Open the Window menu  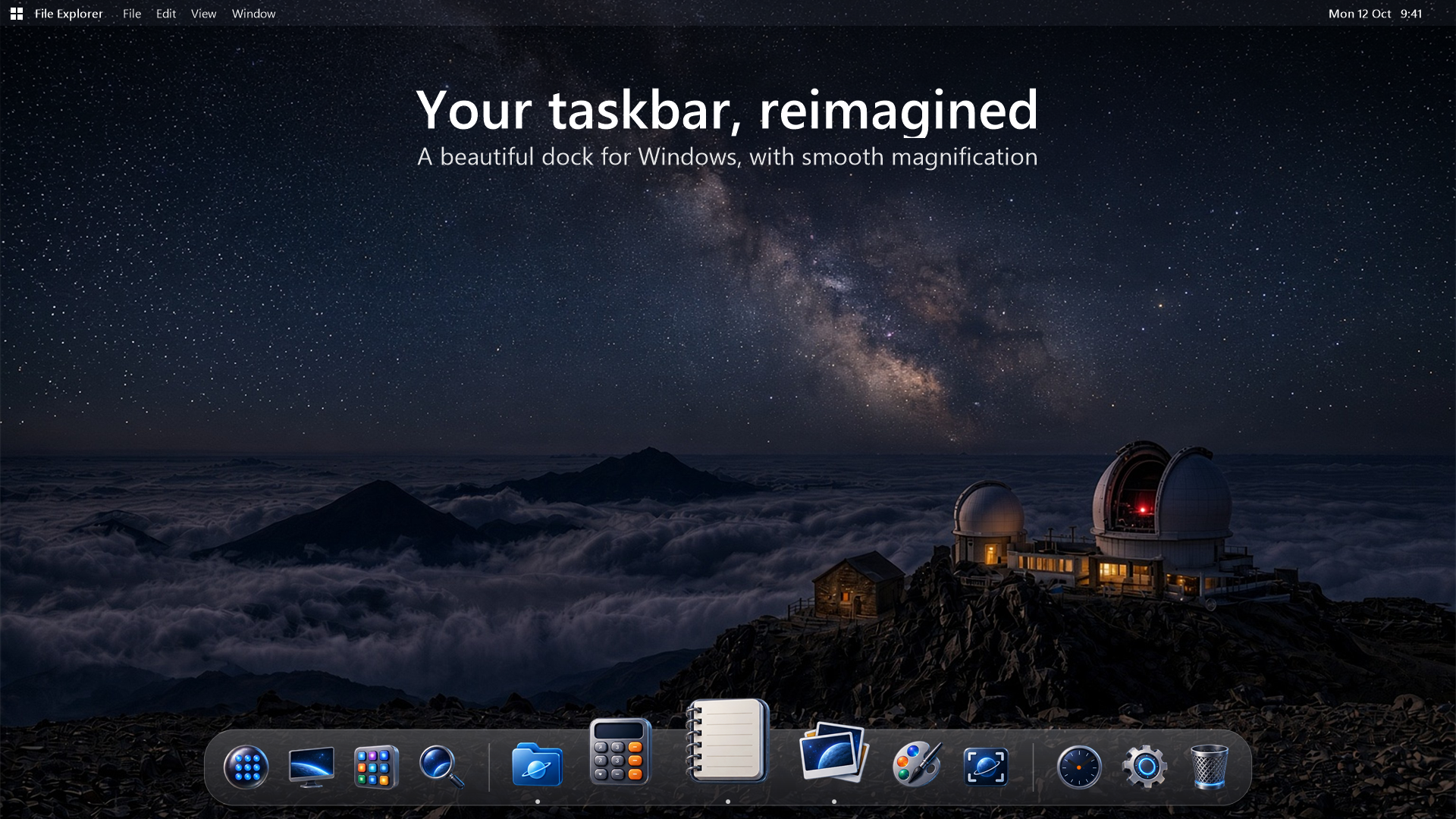pyautogui.click(x=253, y=14)
